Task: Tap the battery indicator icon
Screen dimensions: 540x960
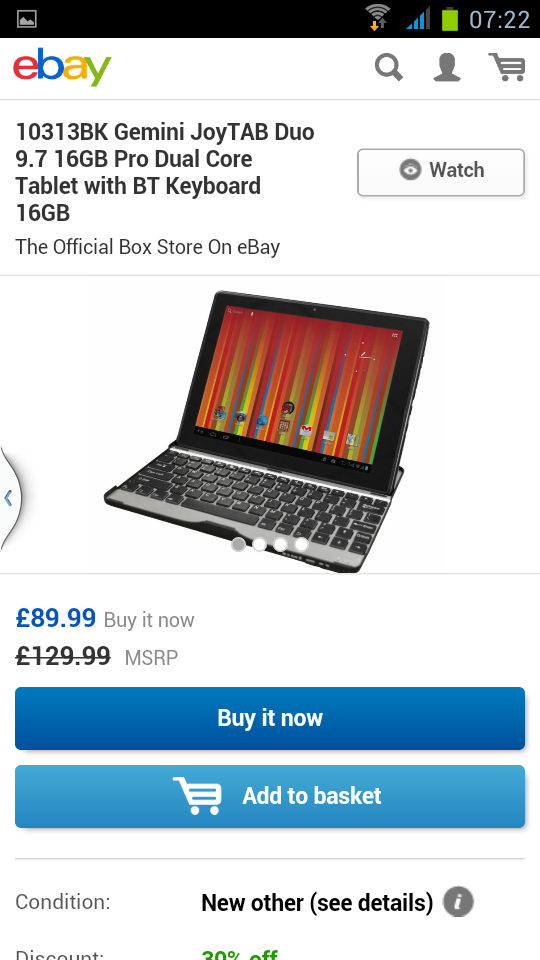Action: click(450, 18)
